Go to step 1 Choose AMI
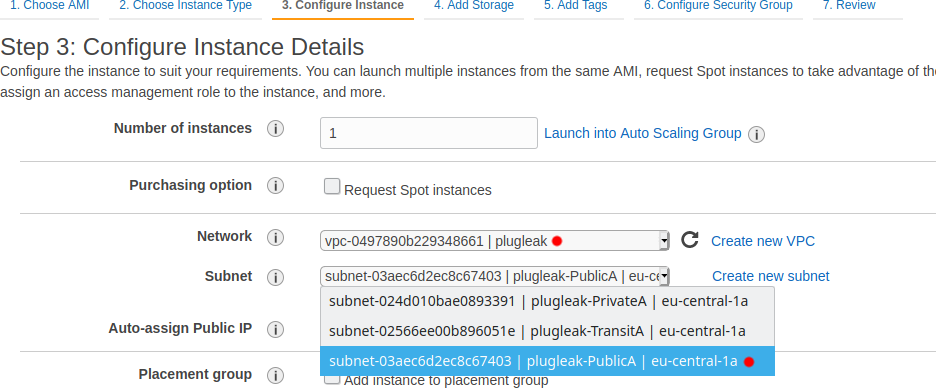 pyautogui.click(x=50, y=5)
